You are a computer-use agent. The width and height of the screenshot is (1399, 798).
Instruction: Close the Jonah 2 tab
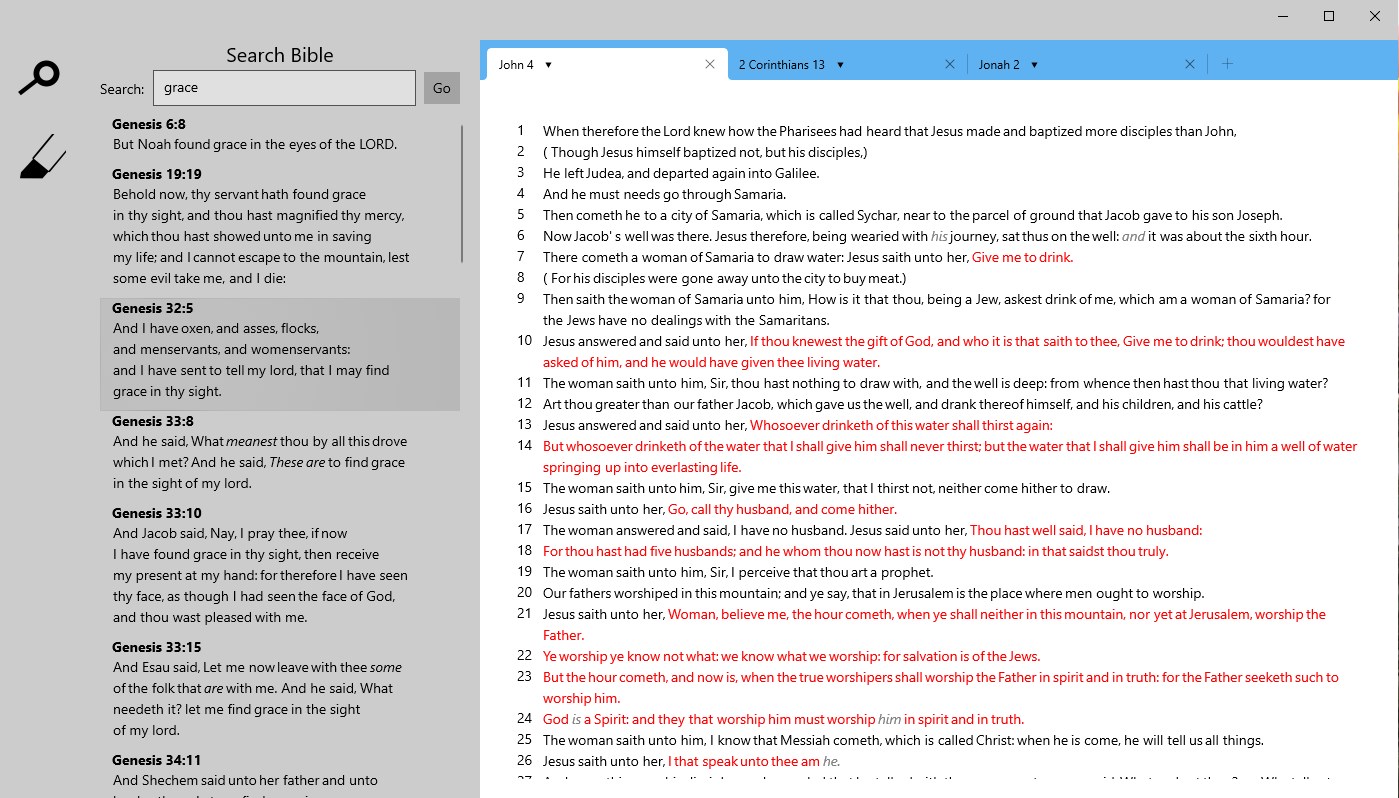(x=1189, y=63)
